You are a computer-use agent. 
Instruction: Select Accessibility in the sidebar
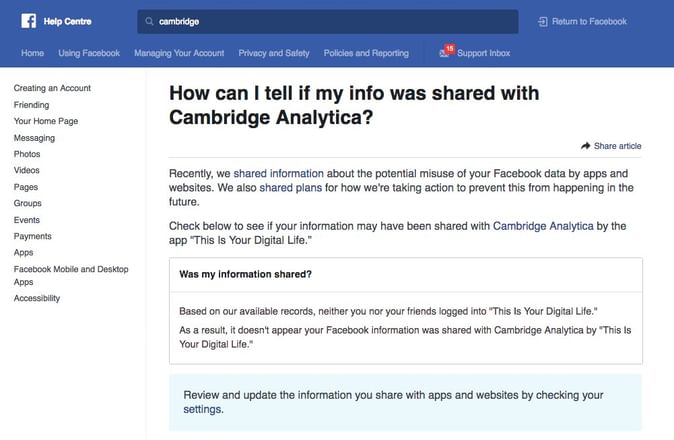[37, 298]
